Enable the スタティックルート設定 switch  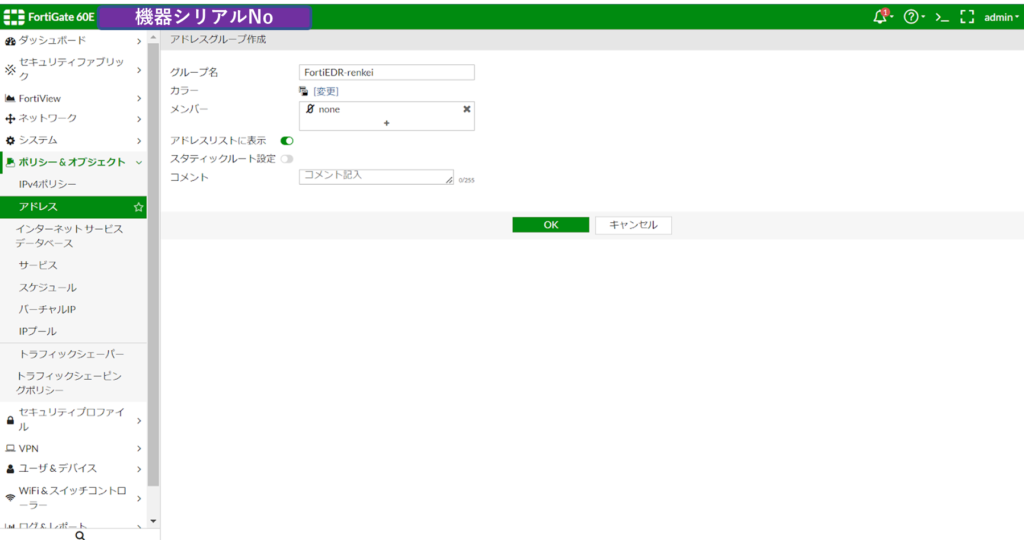pyautogui.click(x=287, y=159)
